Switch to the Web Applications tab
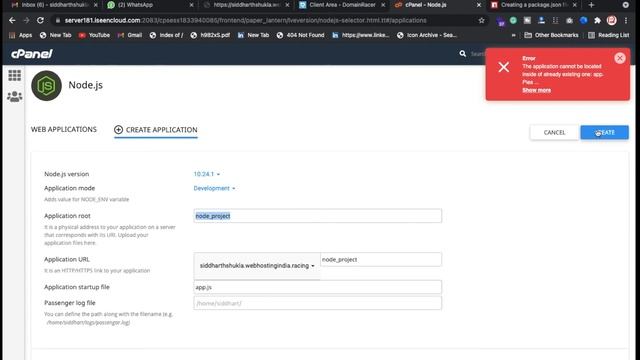The image size is (640, 360). click(64, 129)
